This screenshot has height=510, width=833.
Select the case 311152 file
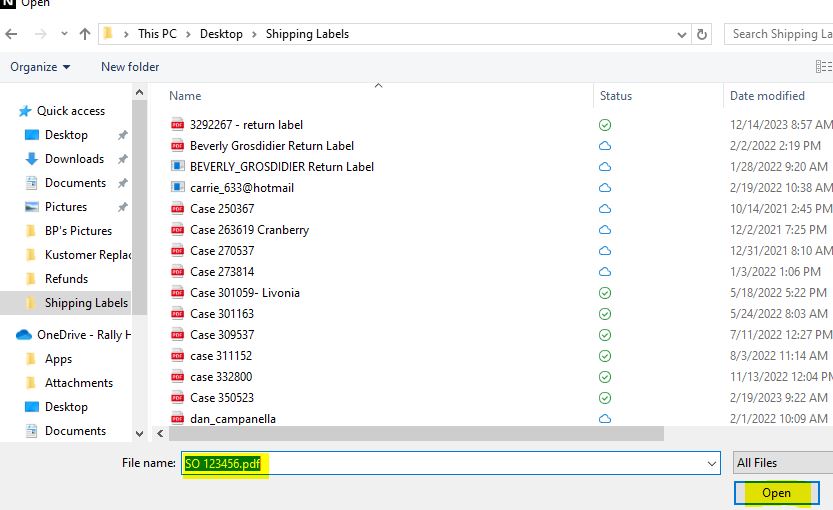221,356
